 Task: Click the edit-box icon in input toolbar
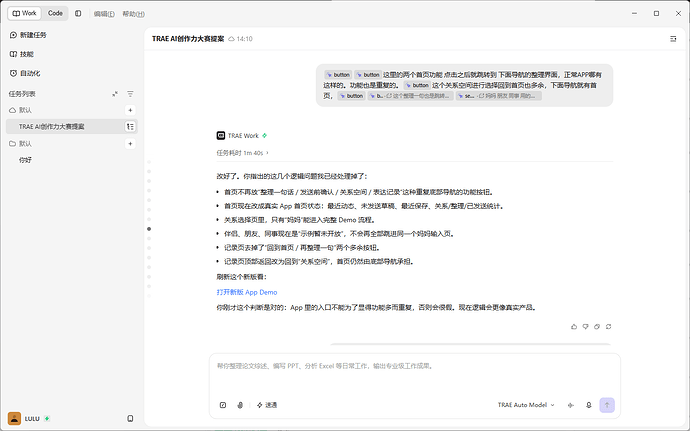point(223,405)
